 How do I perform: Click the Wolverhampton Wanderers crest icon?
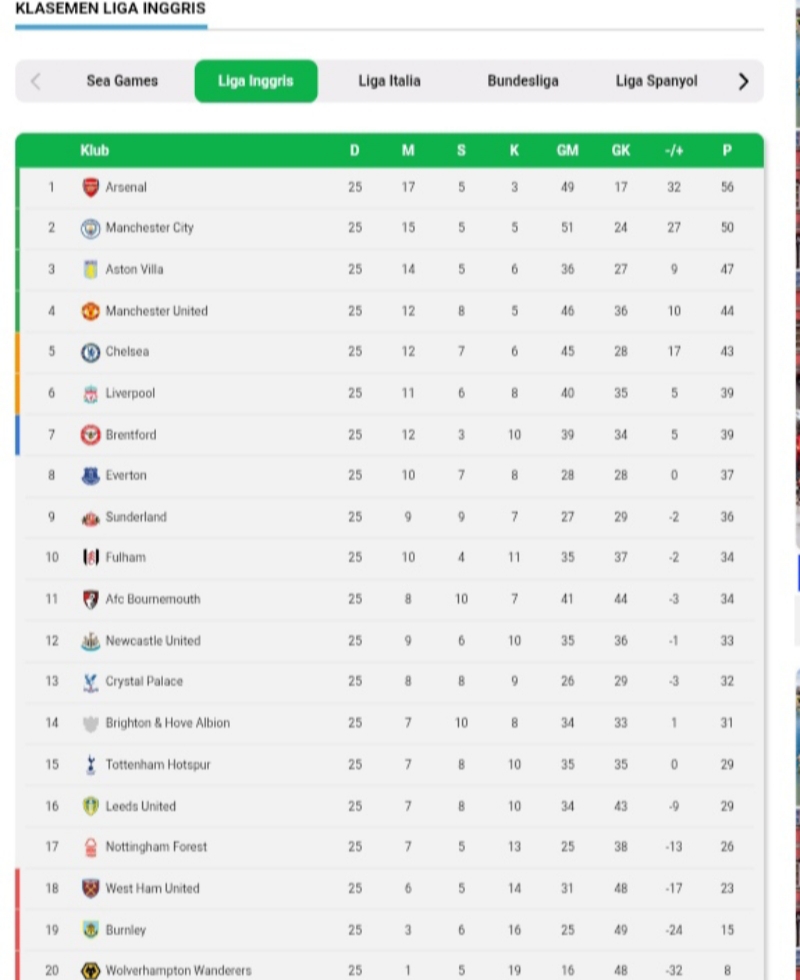(91, 971)
